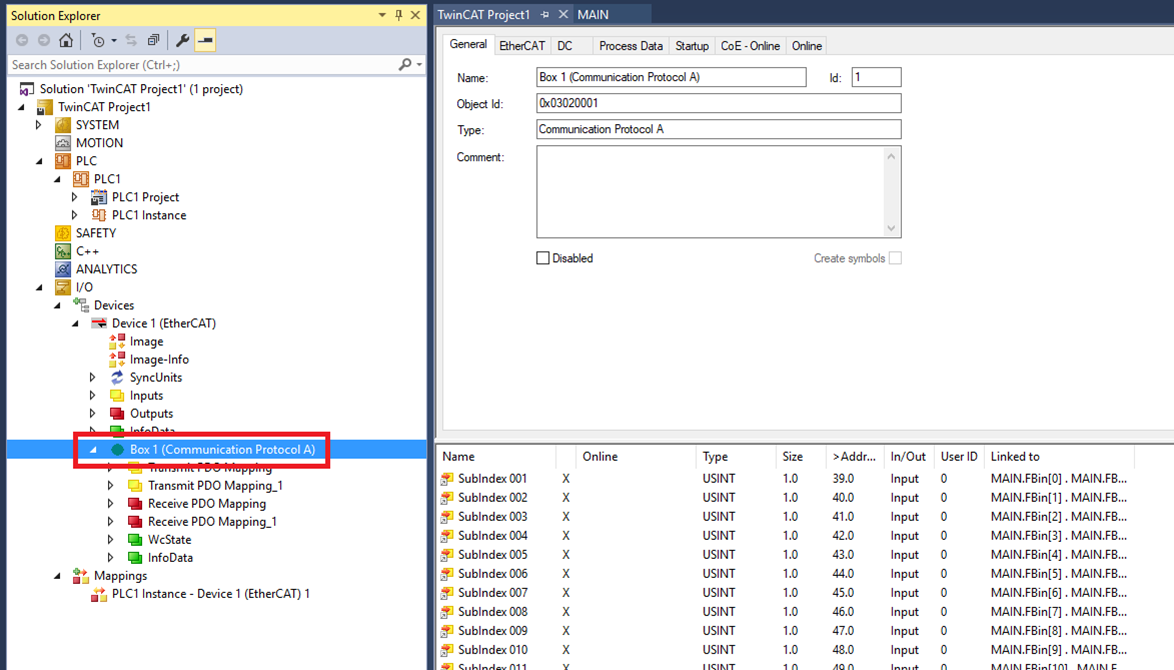Click the Name text field
This screenshot has height=670, width=1174.
click(x=670, y=77)
